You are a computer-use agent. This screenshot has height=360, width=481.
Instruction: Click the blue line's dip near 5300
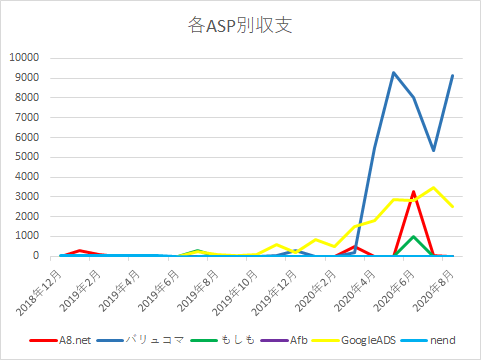(433, 151)
